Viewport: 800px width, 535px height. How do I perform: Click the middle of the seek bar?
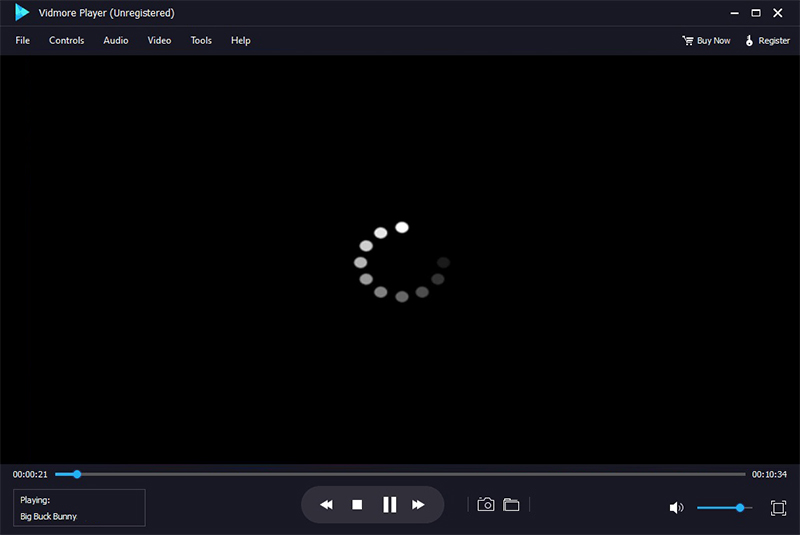[400, 474]
